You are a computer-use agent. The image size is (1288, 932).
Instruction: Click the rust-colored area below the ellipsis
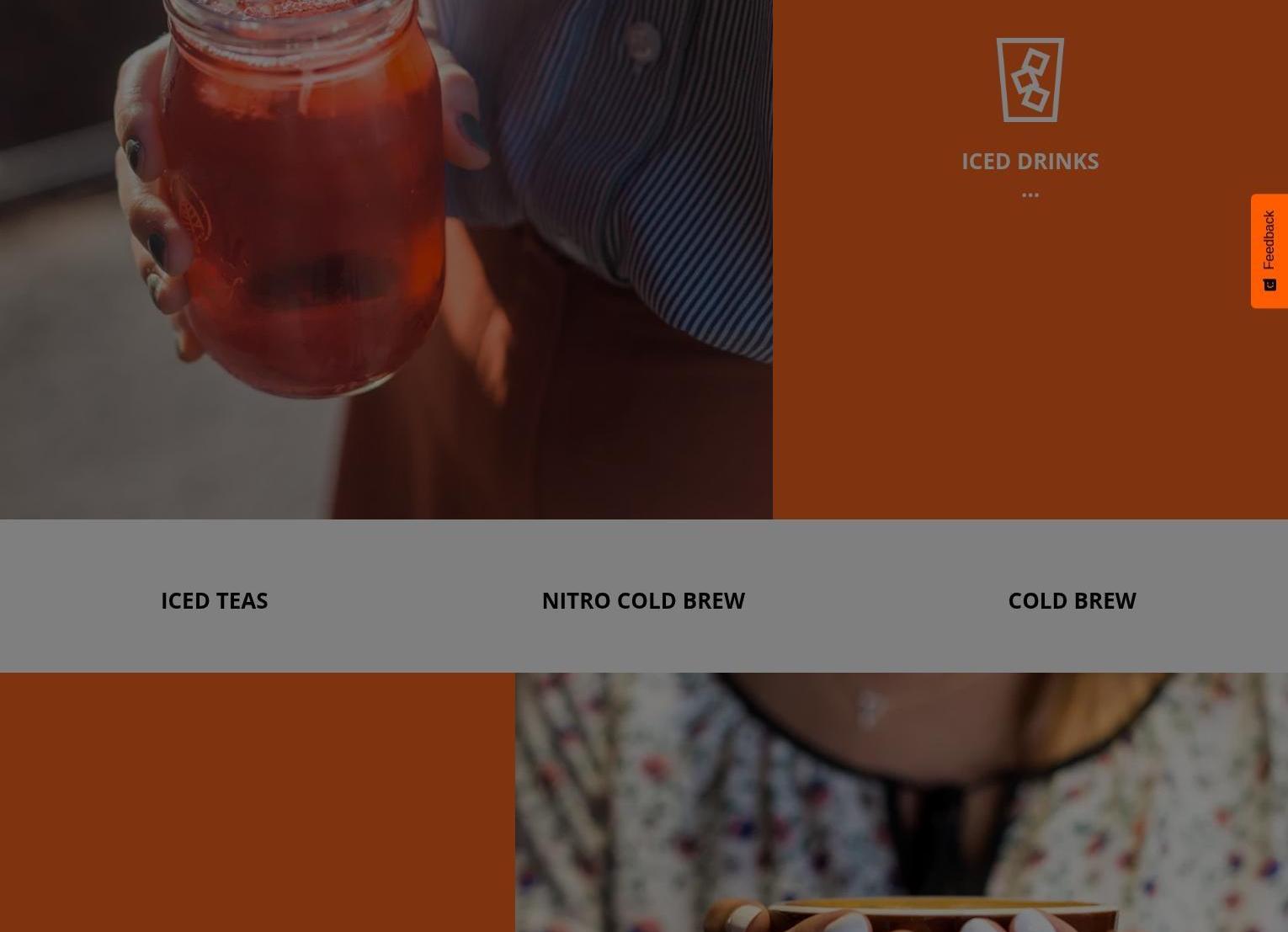pyautogui.click(x=1030, y=362)
